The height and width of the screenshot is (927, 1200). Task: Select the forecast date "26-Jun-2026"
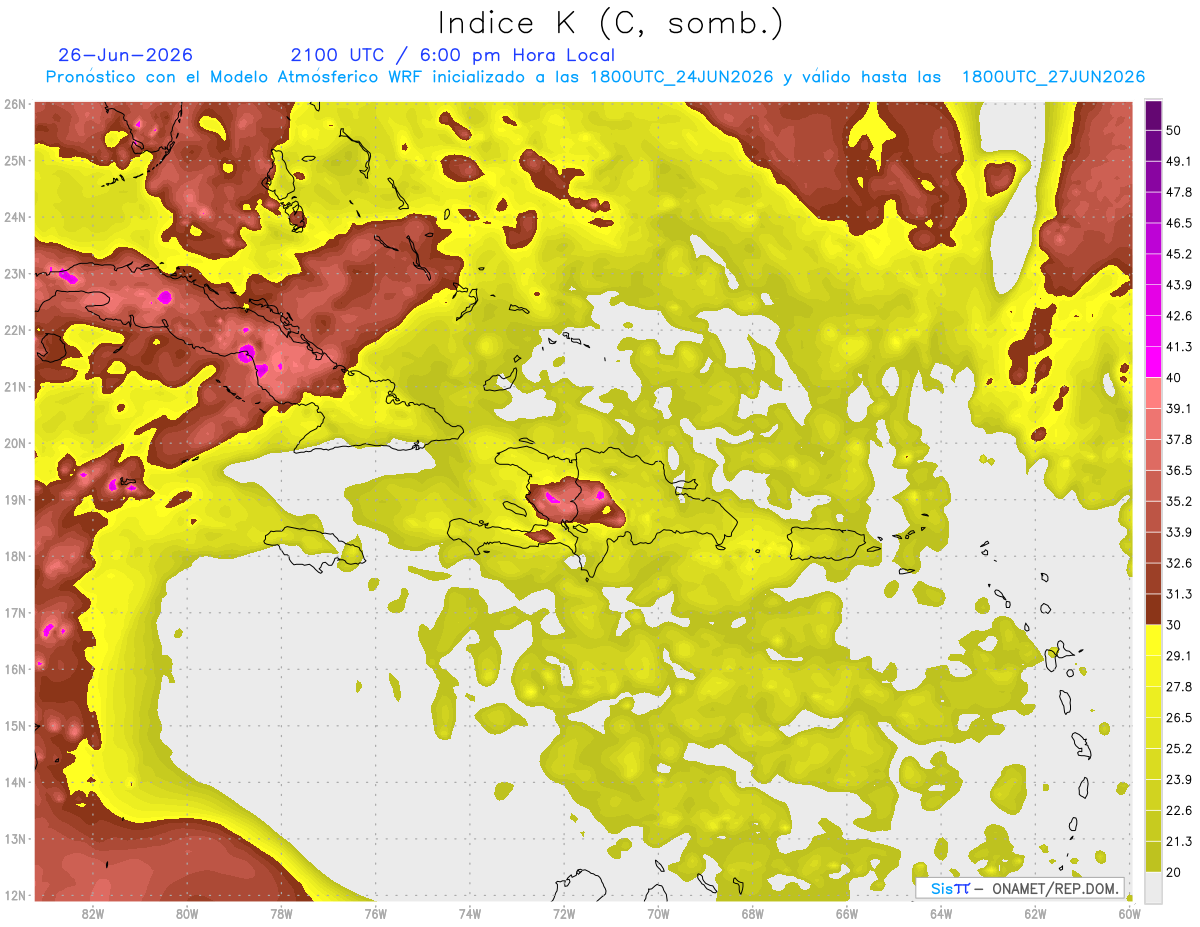[125, 55]
